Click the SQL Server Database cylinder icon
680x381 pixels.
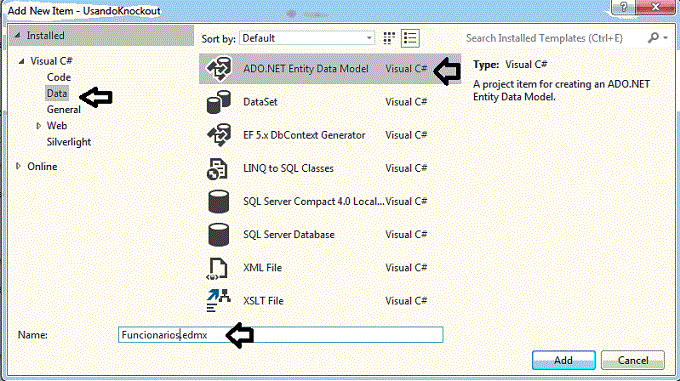point(218,234)
